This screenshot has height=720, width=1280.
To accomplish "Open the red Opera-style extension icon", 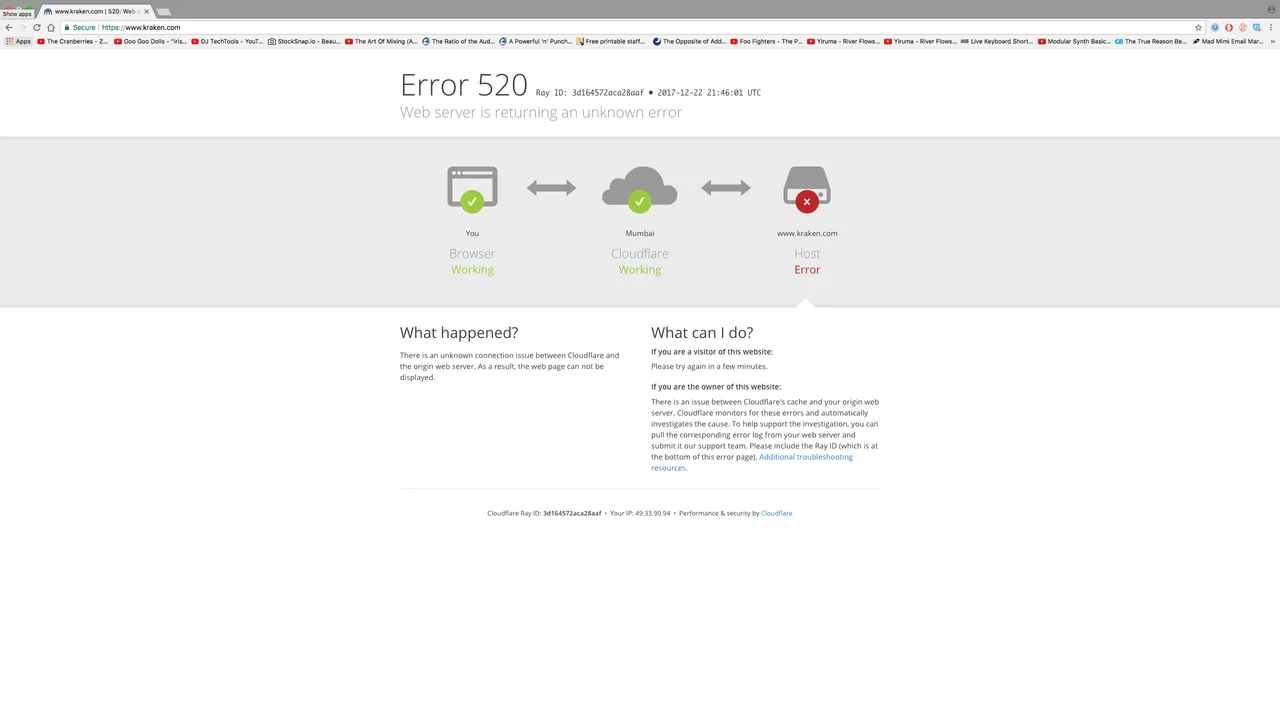I will point(1229,27).
